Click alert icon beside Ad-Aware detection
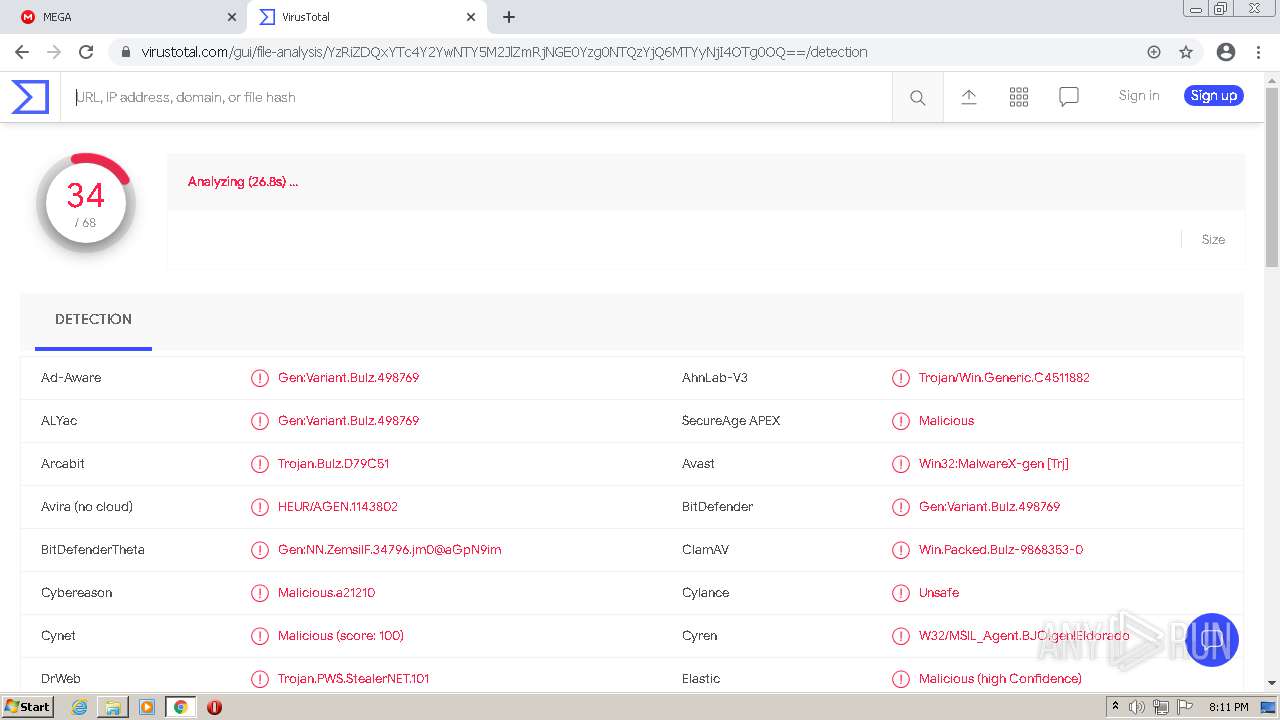1280x720 pixels. click(260, 378)
